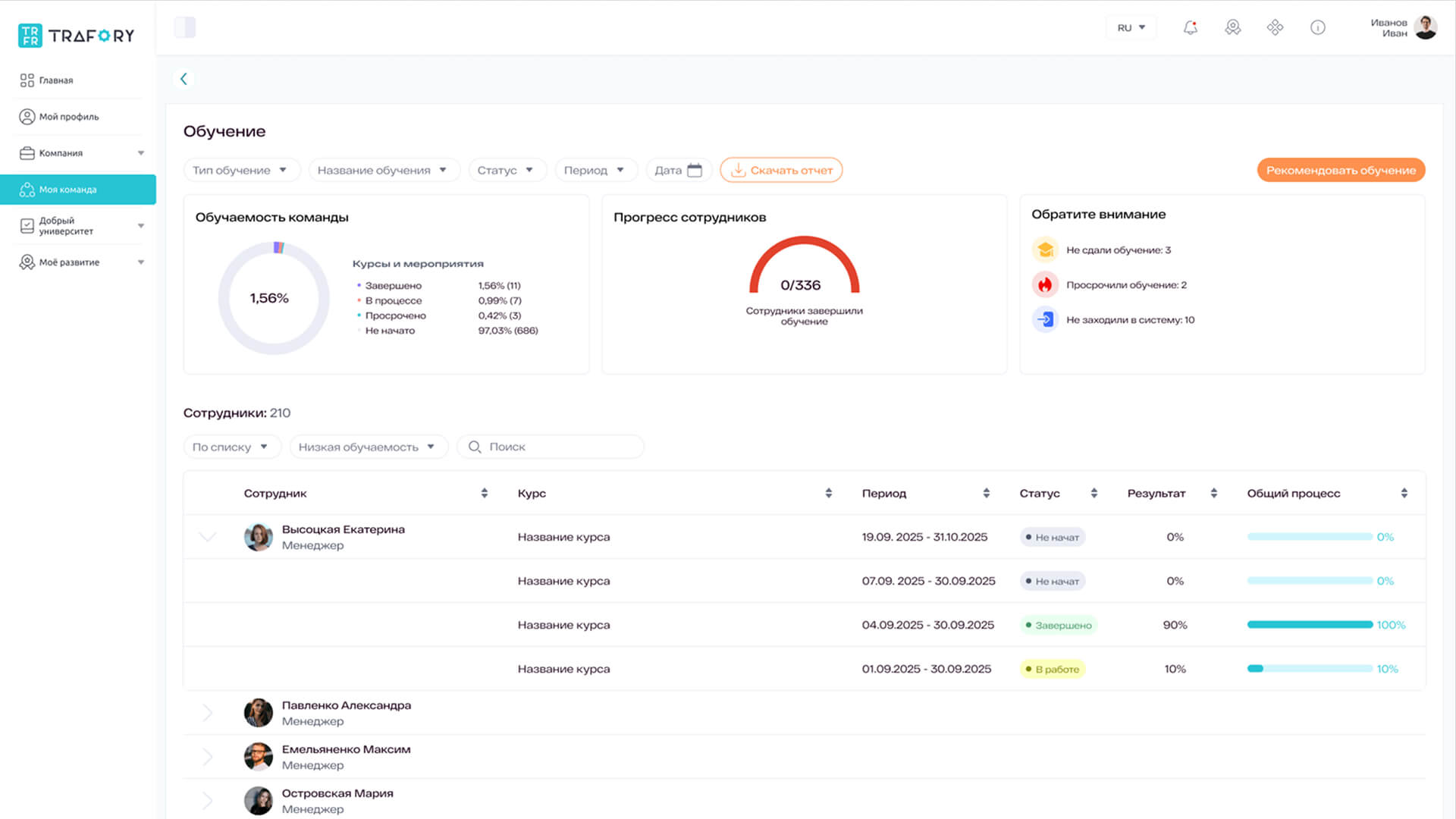Screen dimensions: 1456x819
Task: Click Рекомендовать обучение button
Action: (1340, 171)
